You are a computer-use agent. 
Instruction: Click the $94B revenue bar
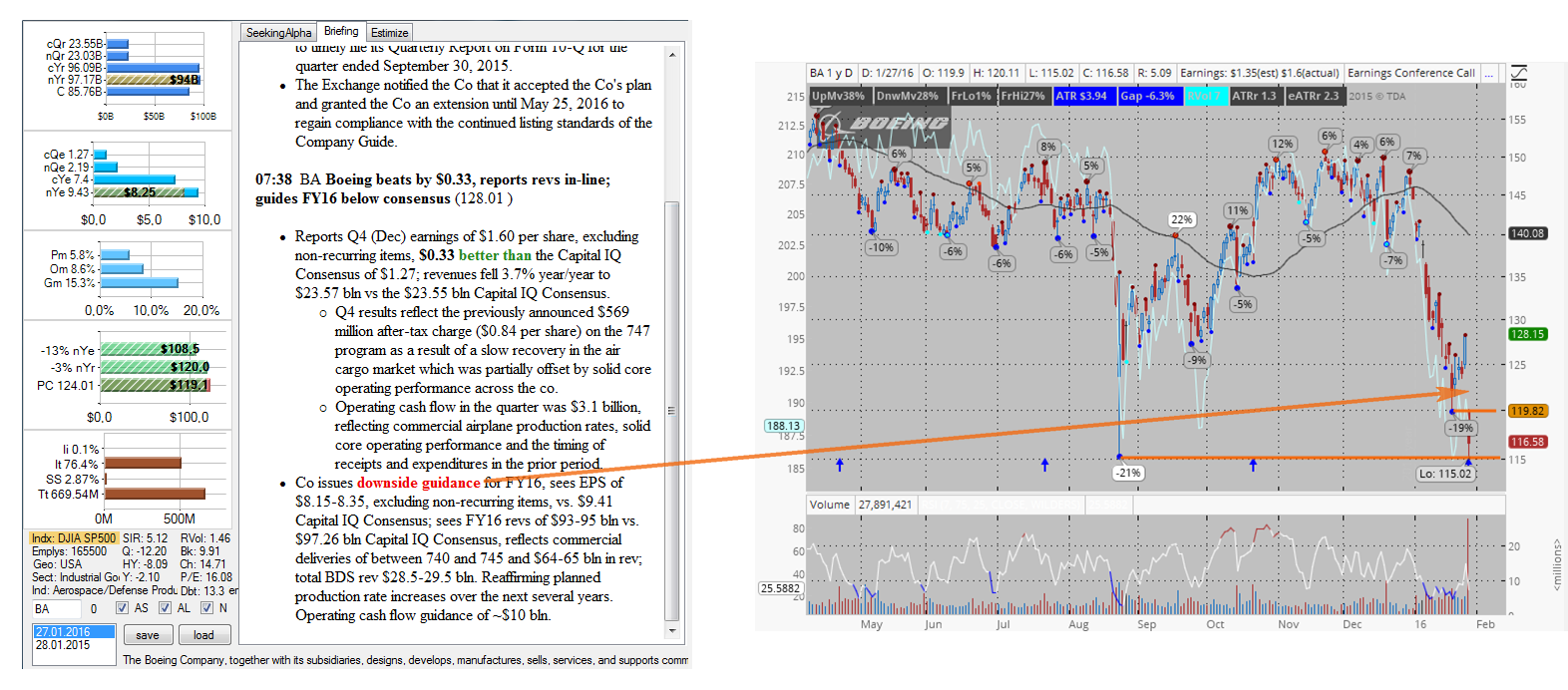[154, 80]
